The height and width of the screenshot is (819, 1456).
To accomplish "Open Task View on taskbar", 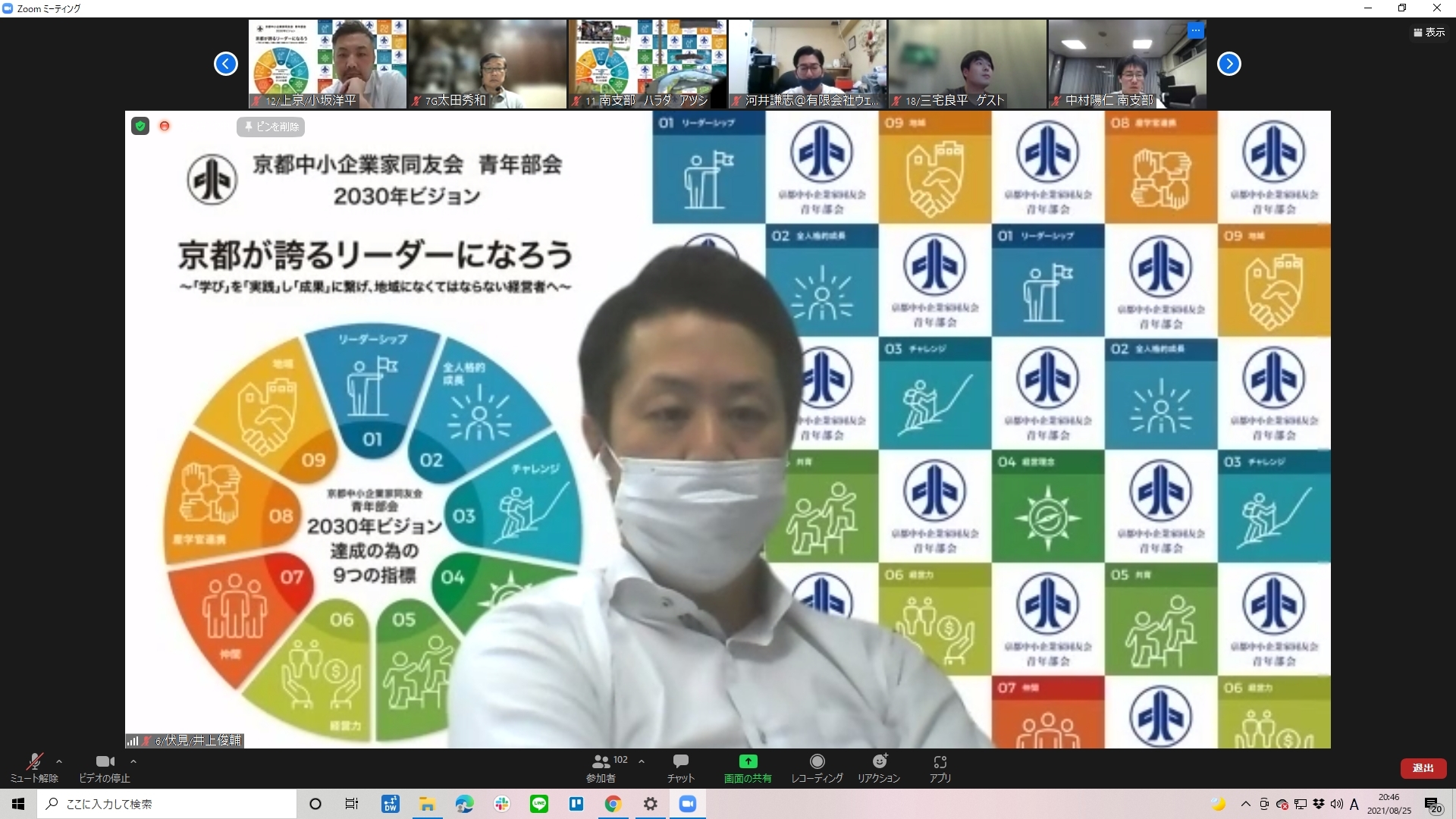I will point(352,804).
